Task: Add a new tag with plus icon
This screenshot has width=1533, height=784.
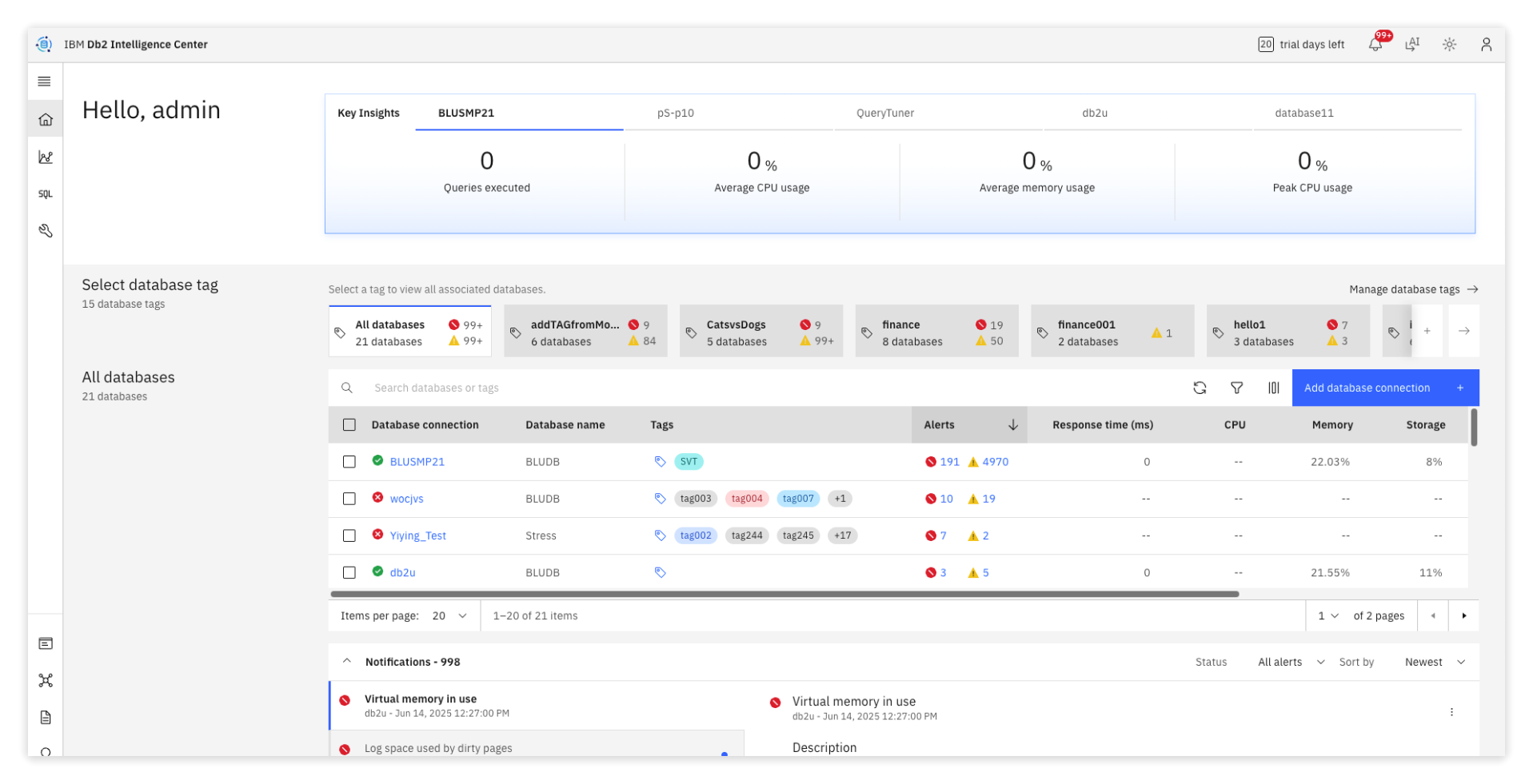Action: click(1427, 331)
